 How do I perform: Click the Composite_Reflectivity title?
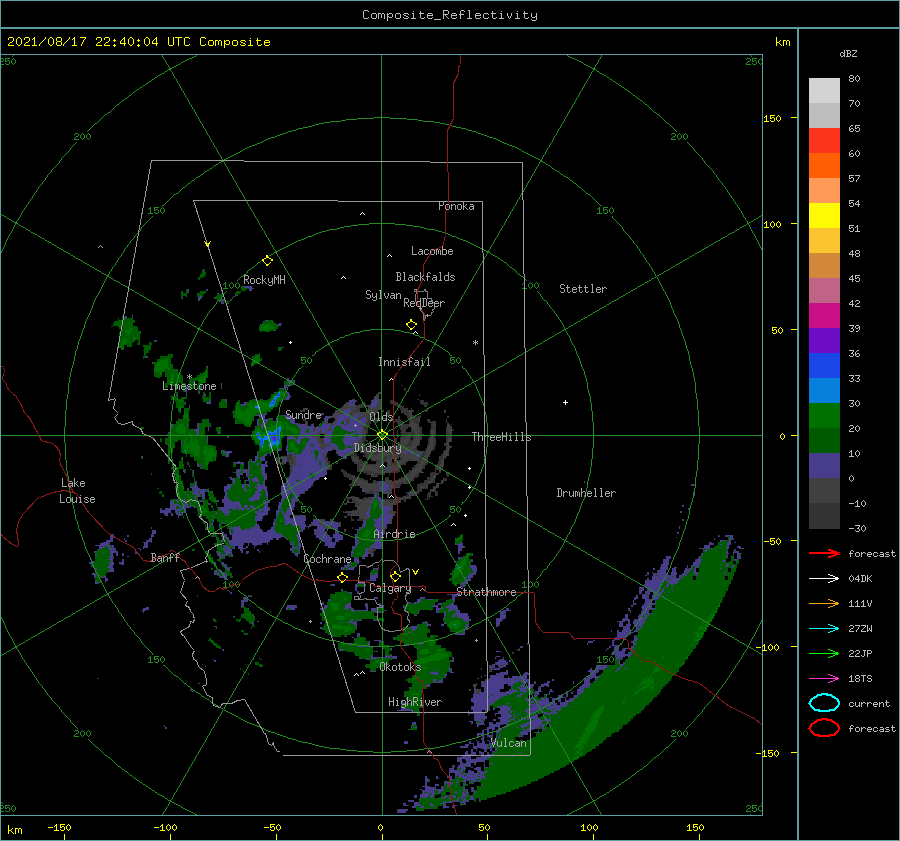click(449, 15)
